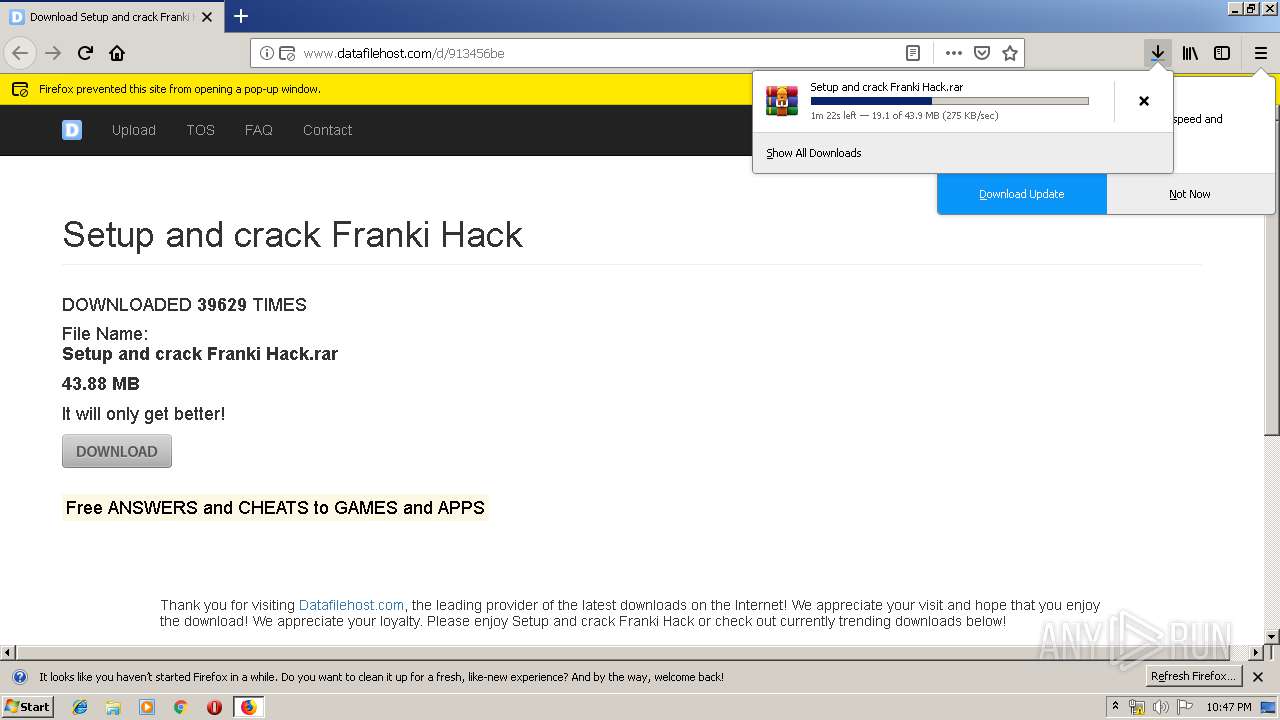Click the network tray icon
This screenshot has width=1280, height=720.
1137,707
